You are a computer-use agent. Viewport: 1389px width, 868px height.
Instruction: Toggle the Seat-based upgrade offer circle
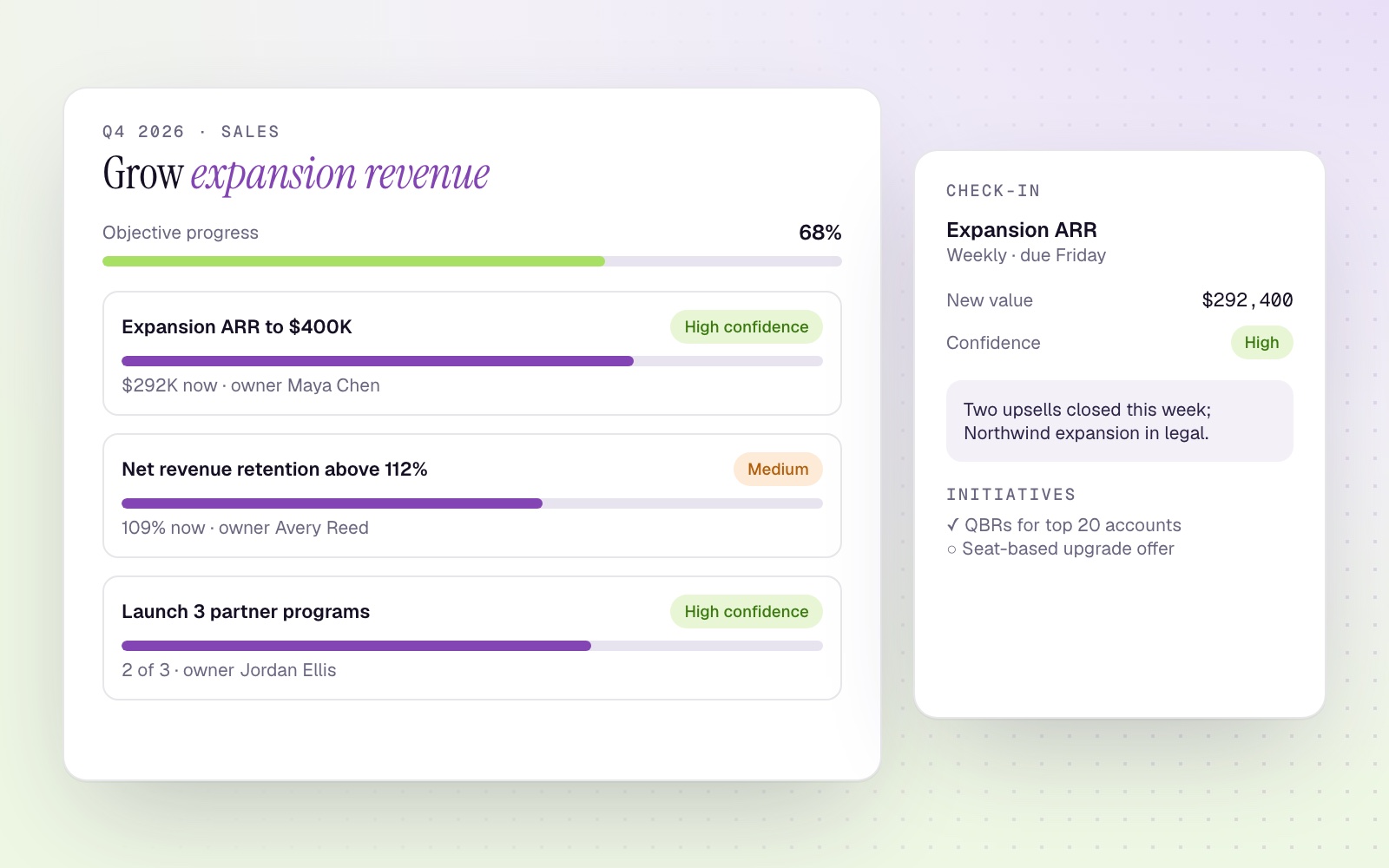pos(952,549)
